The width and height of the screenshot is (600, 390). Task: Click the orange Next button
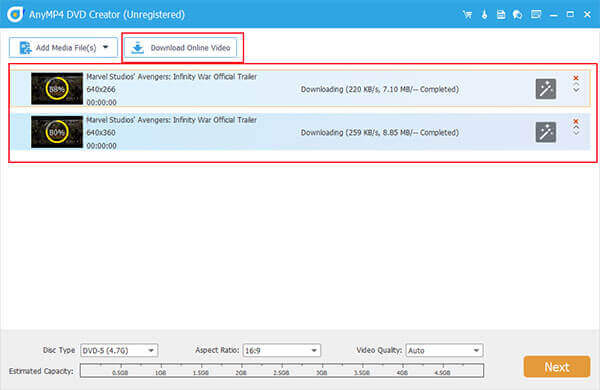[x=557, y=367]
